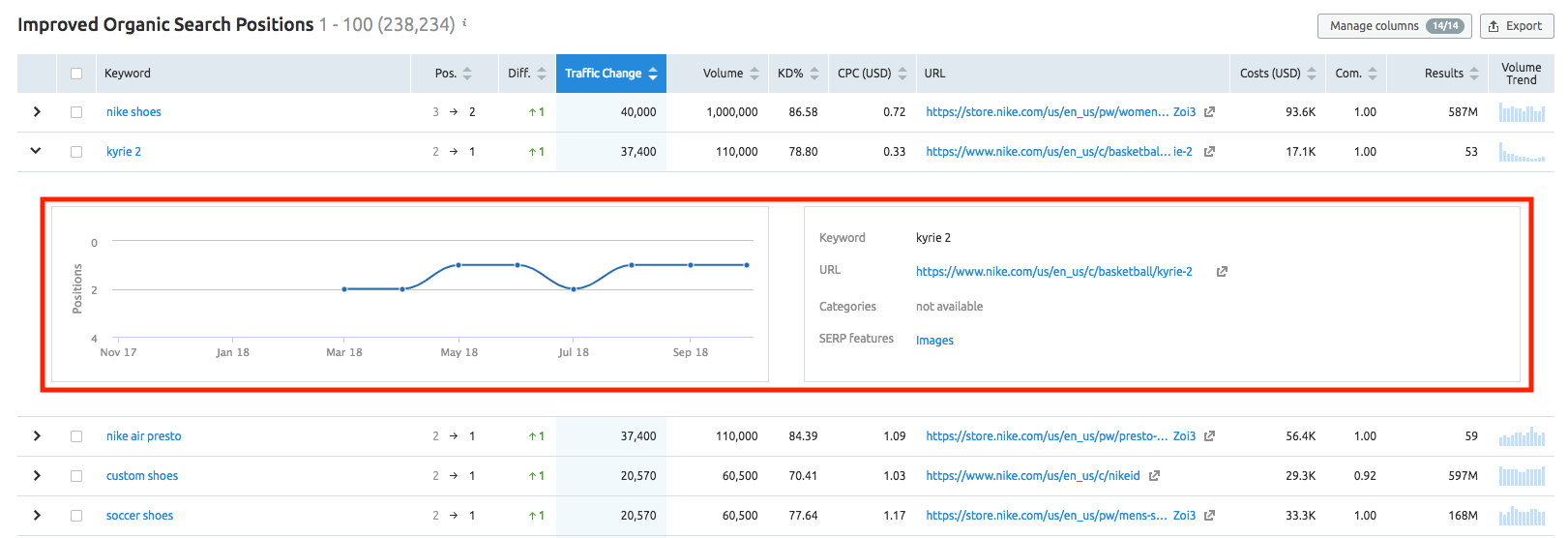
Task: View volume trend chart for nike air presto
Action: (x=1522, y=436)
